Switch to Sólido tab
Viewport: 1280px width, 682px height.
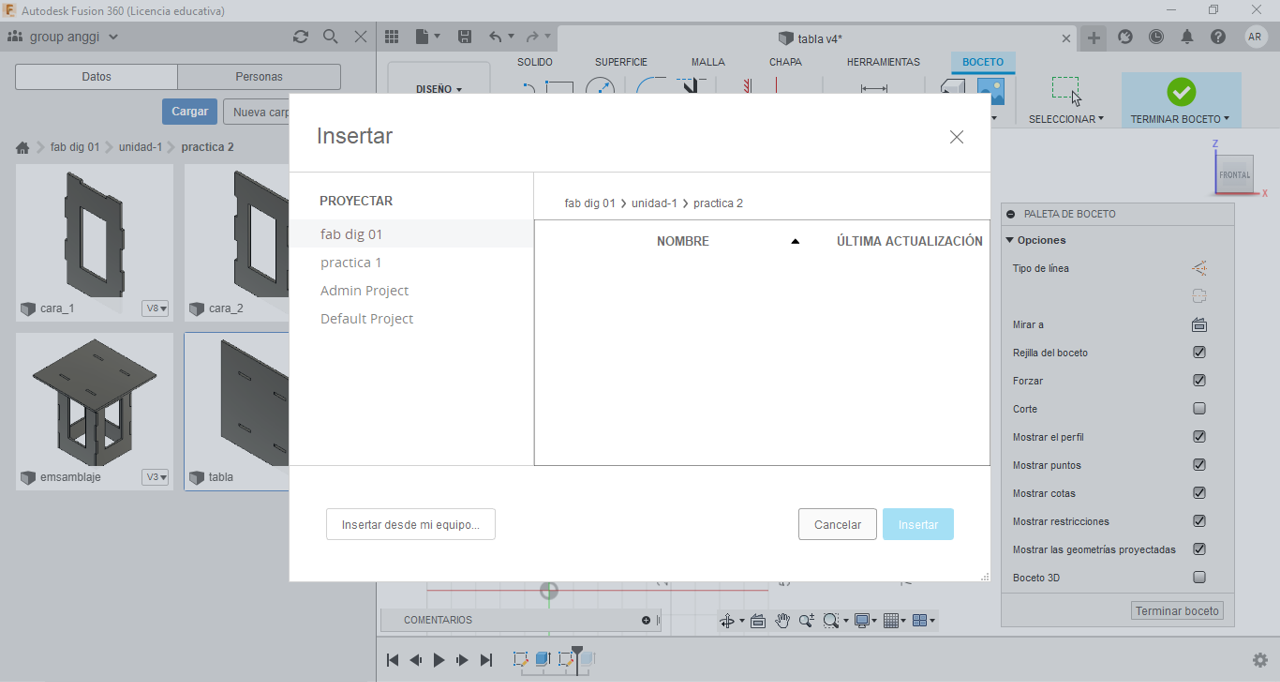point(535,62)
